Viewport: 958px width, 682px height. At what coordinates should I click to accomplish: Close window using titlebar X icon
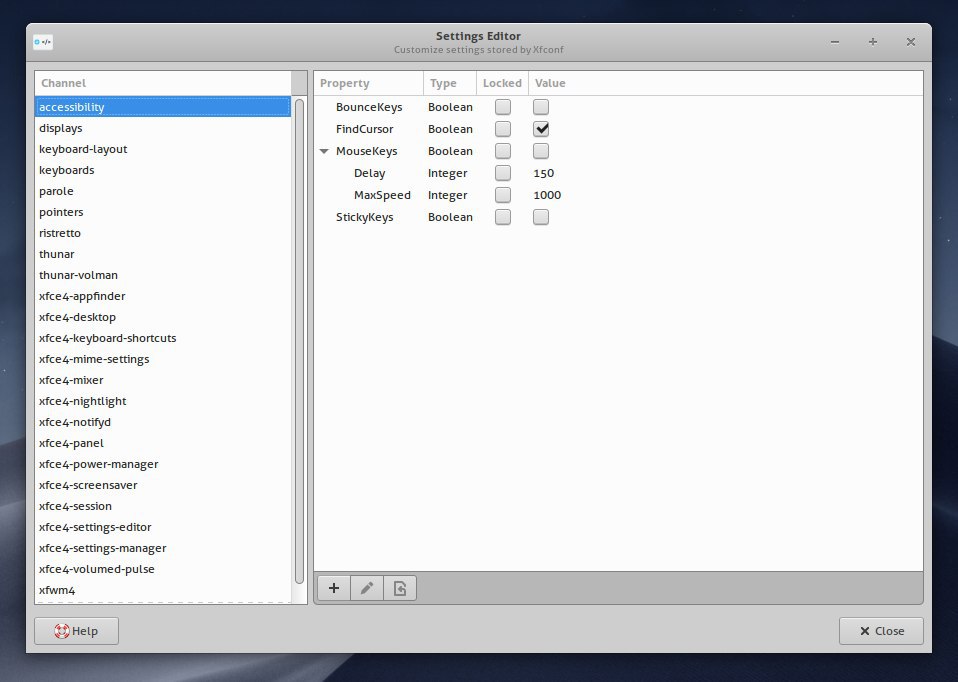tap(910, 42)
